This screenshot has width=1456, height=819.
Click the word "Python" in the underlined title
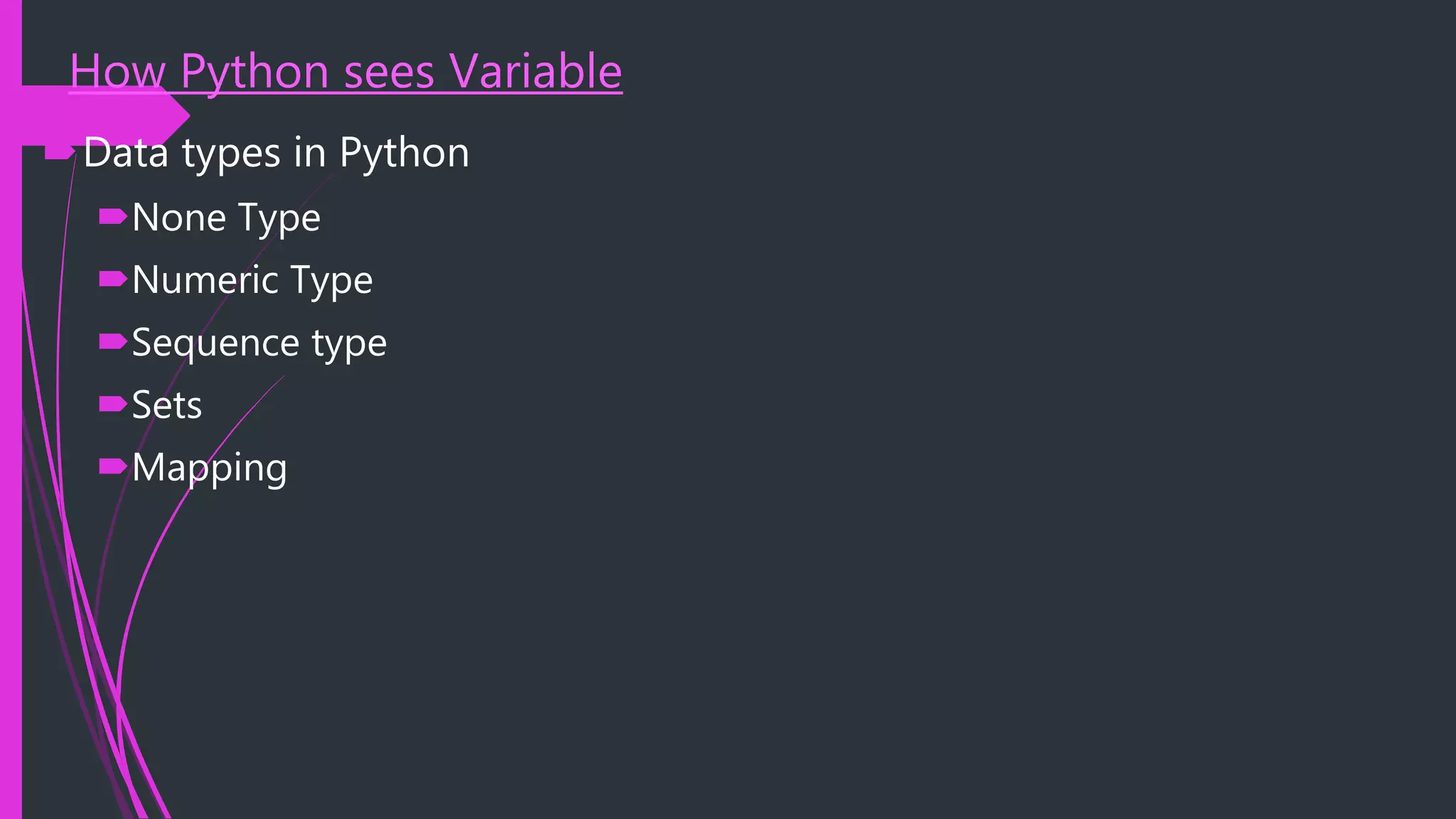coord(253,72)
